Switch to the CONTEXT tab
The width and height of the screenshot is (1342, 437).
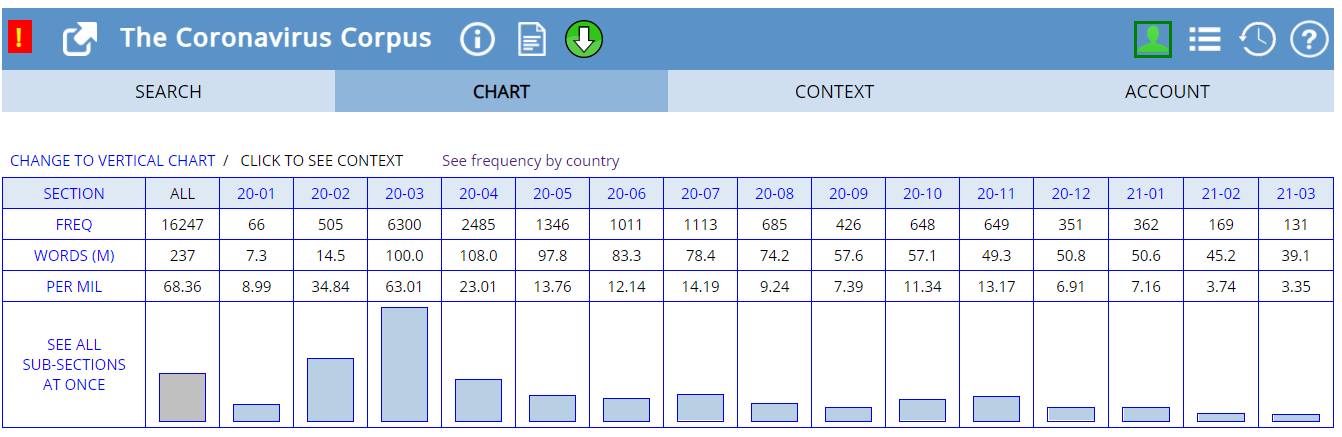pos(834,91)
